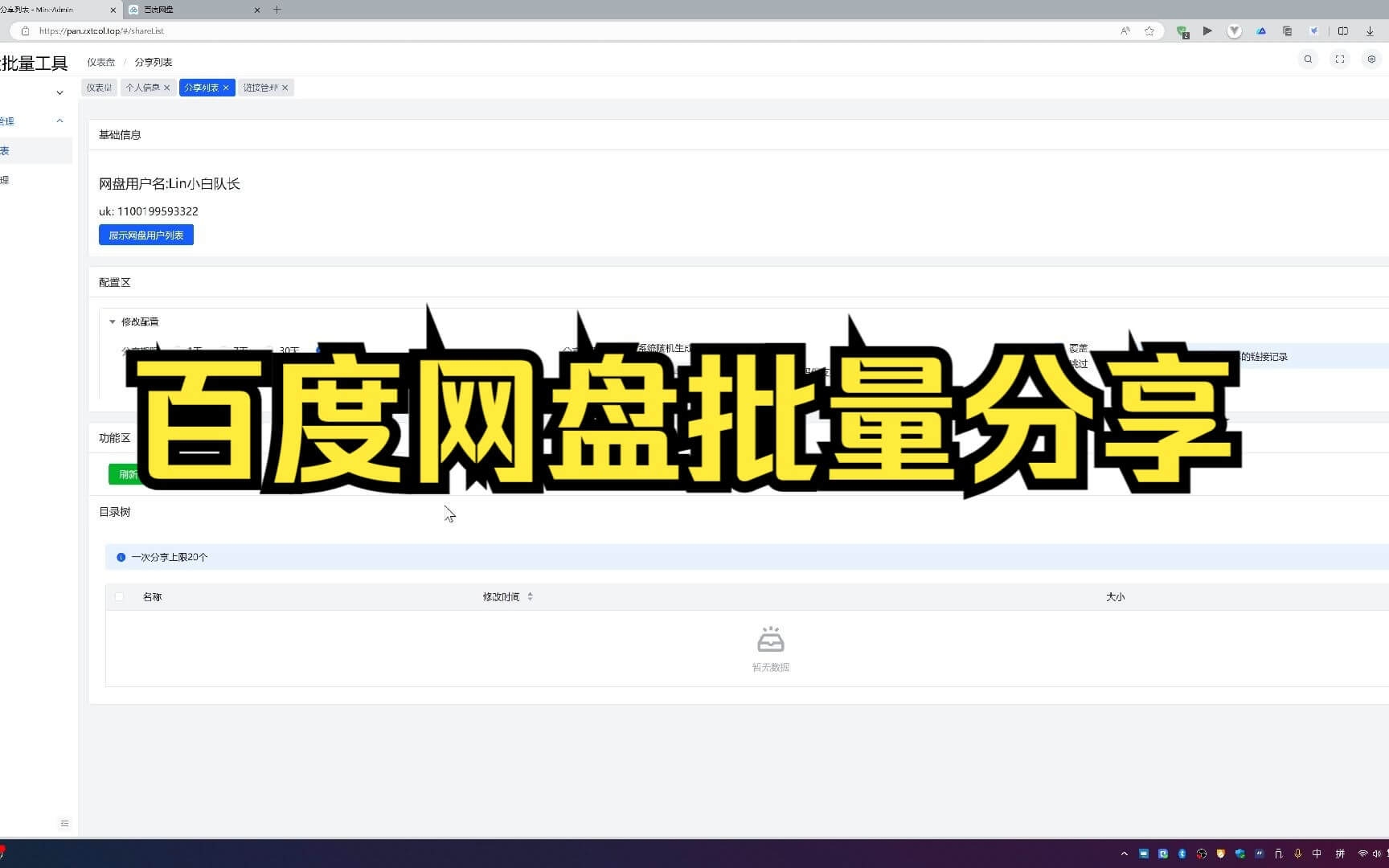Toggle the 中 input language indicator
This screenshot has height=868, width=1389.
(x=1317, y=854)
